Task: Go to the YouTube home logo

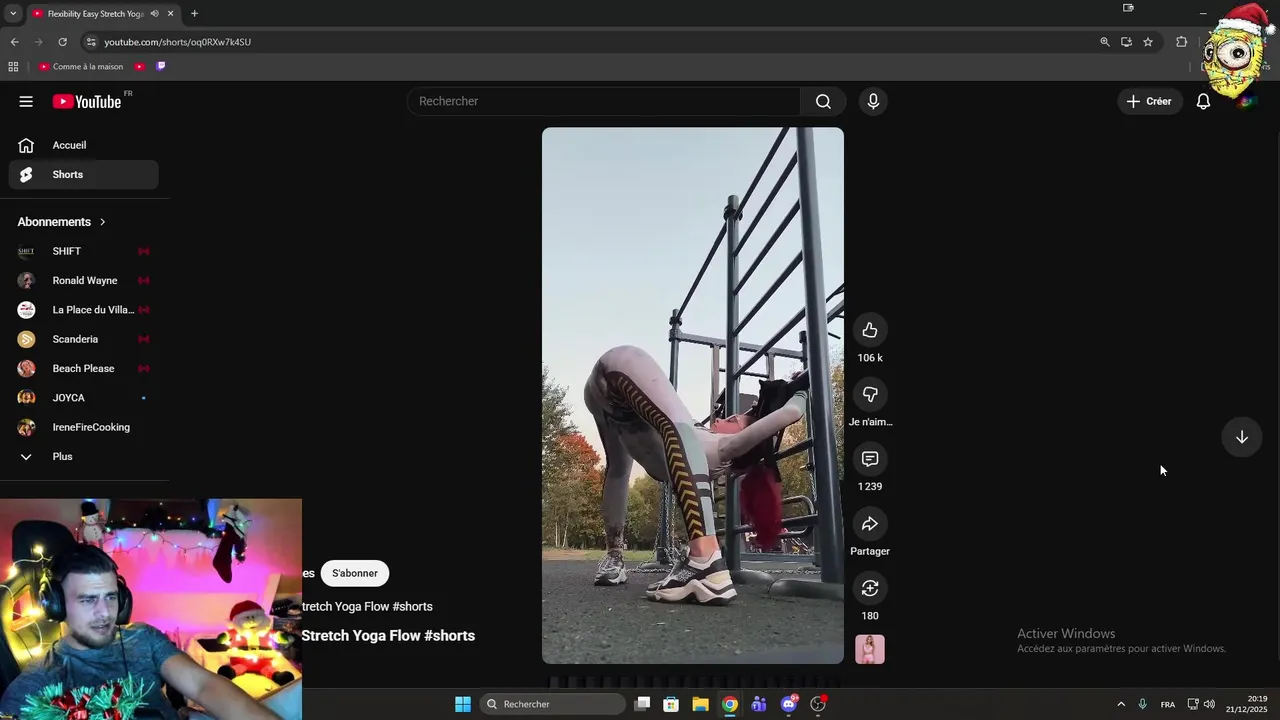Action: tap(87, 101)
